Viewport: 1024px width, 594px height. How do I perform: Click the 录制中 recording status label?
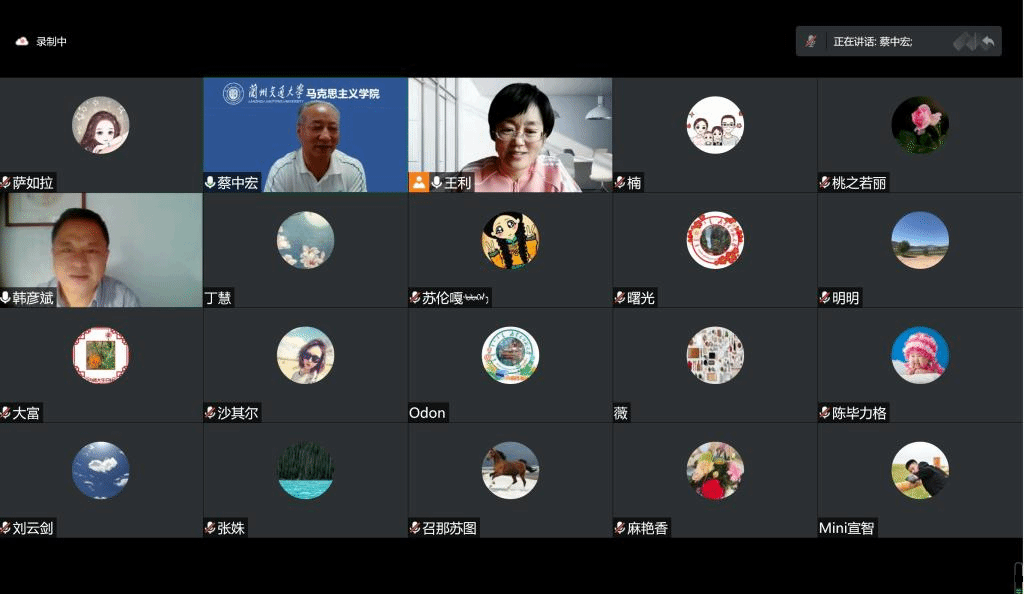51,41
